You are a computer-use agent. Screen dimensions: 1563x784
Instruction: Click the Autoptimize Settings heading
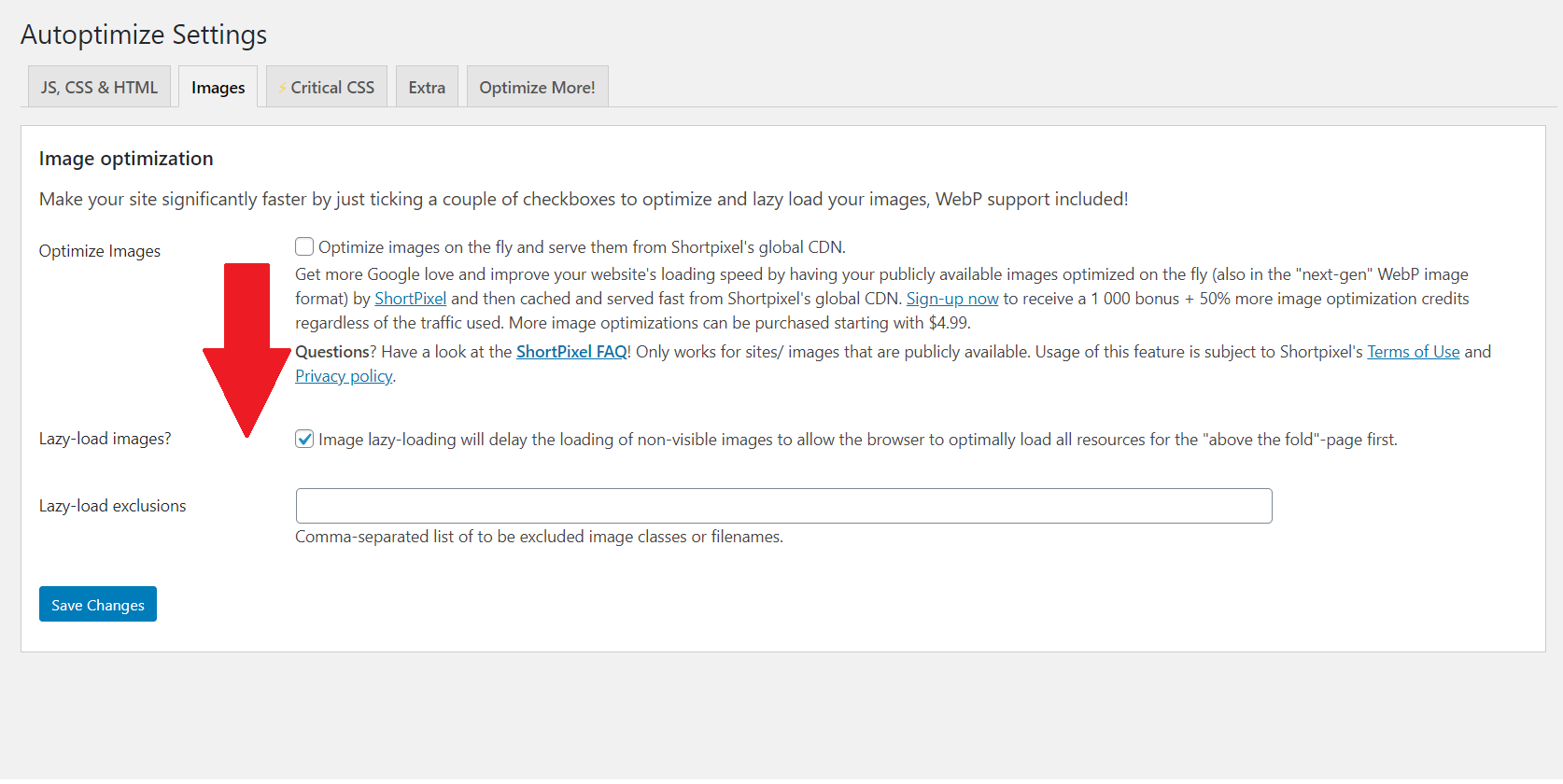tap(145, 35)
